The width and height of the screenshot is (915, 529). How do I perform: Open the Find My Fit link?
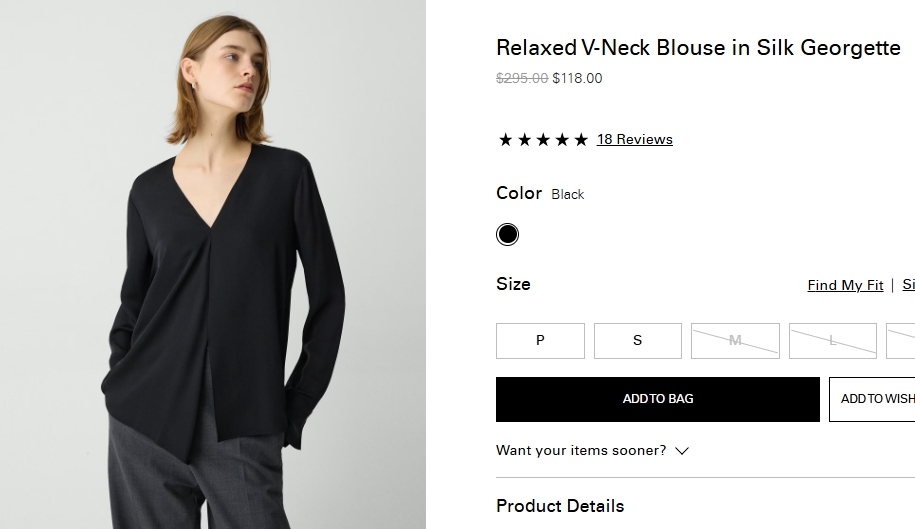845,286
